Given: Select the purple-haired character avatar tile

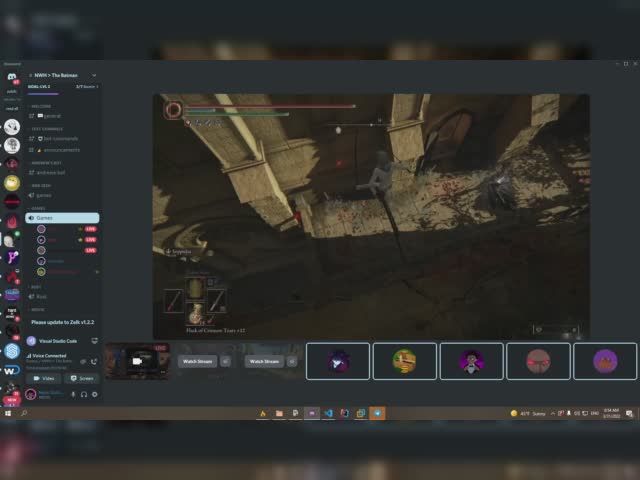Looking at the screenshot, I should 471,361.
